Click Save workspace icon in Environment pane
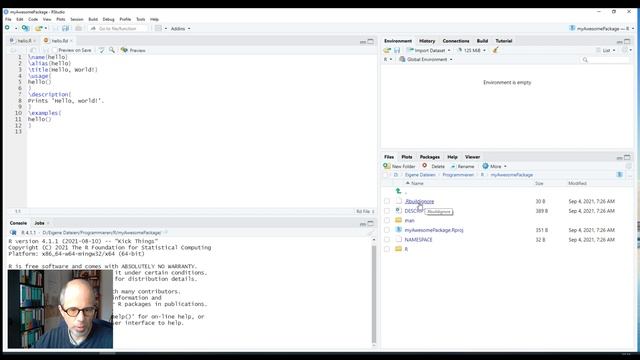Screen dimensions: 640x360 tap(397, 50)
